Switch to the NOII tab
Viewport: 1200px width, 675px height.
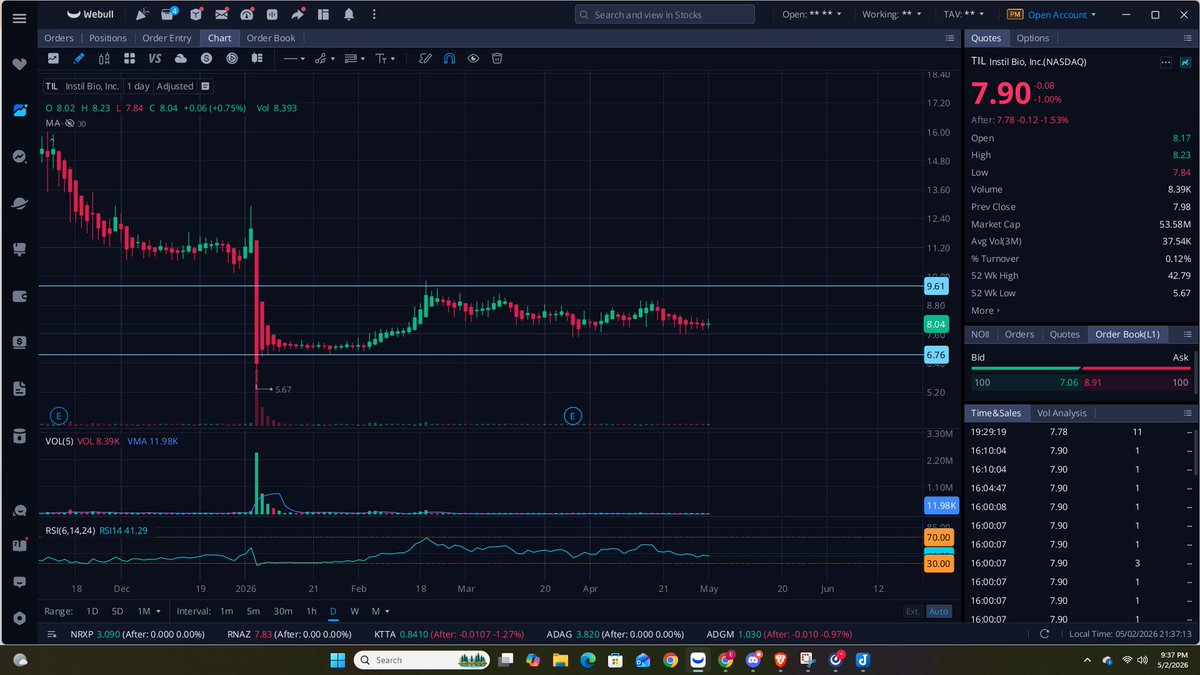click(981, 334)
